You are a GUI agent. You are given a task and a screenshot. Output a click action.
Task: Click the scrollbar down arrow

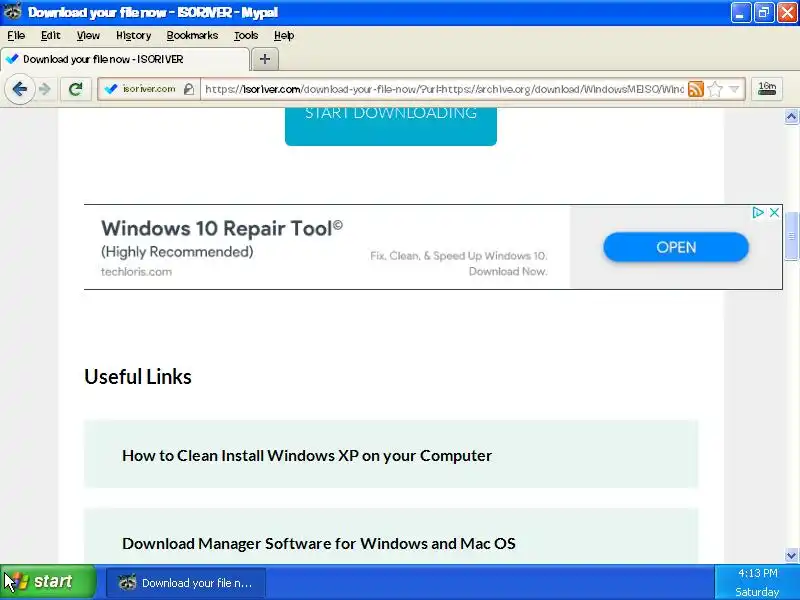click(x=791, y=555)
